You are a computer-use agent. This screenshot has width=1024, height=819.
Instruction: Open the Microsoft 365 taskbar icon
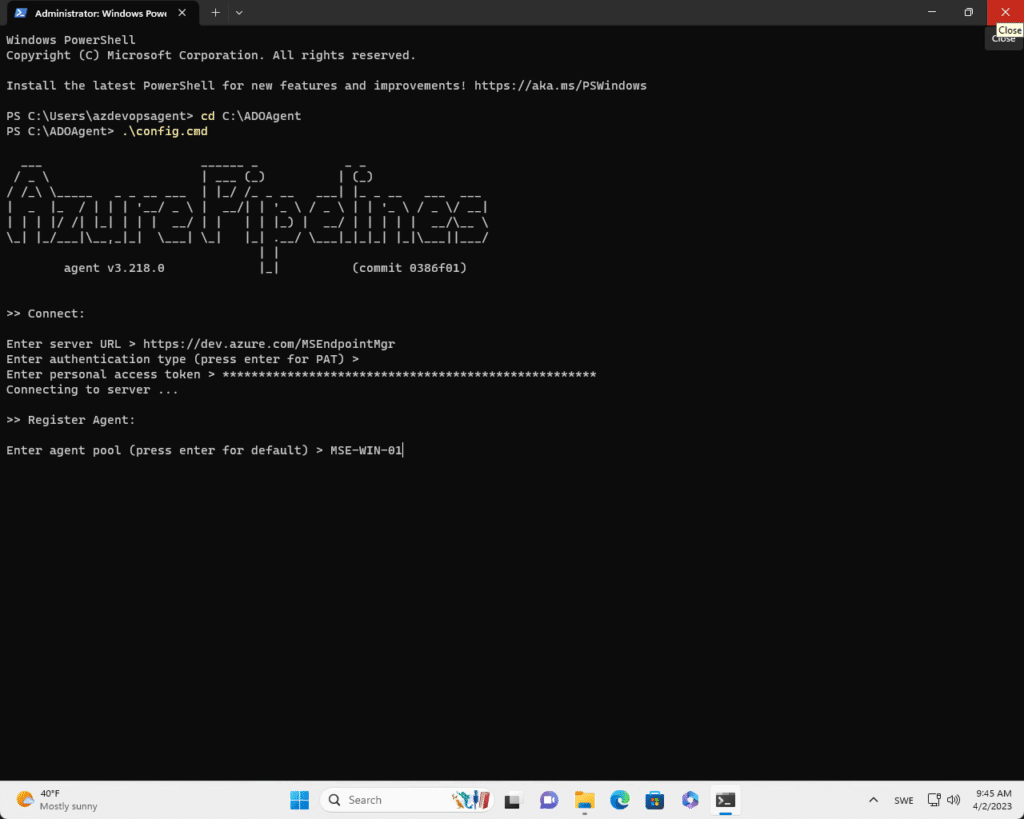point(690,800)
